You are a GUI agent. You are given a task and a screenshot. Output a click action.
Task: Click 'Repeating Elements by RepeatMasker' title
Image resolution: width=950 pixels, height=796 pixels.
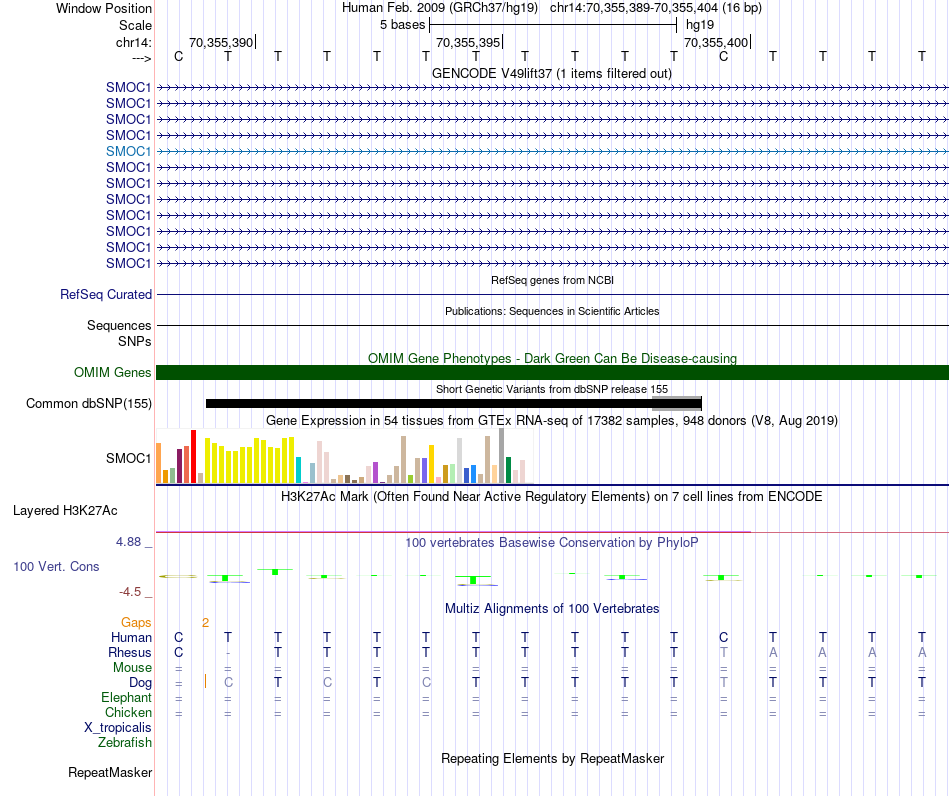coord(552,759)
